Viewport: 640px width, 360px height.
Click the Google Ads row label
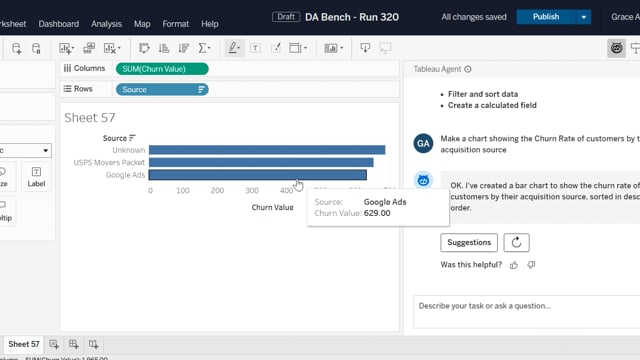pos(125,175)
